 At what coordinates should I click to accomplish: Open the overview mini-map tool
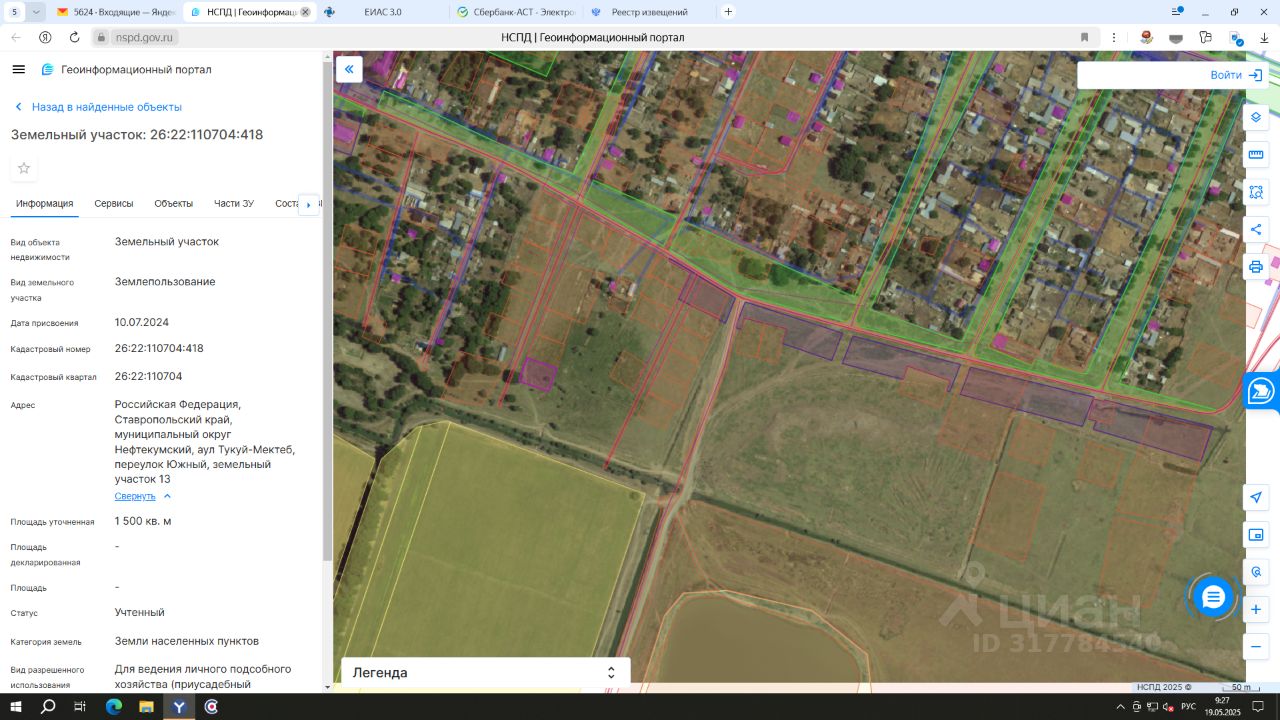pos(1257,535)
